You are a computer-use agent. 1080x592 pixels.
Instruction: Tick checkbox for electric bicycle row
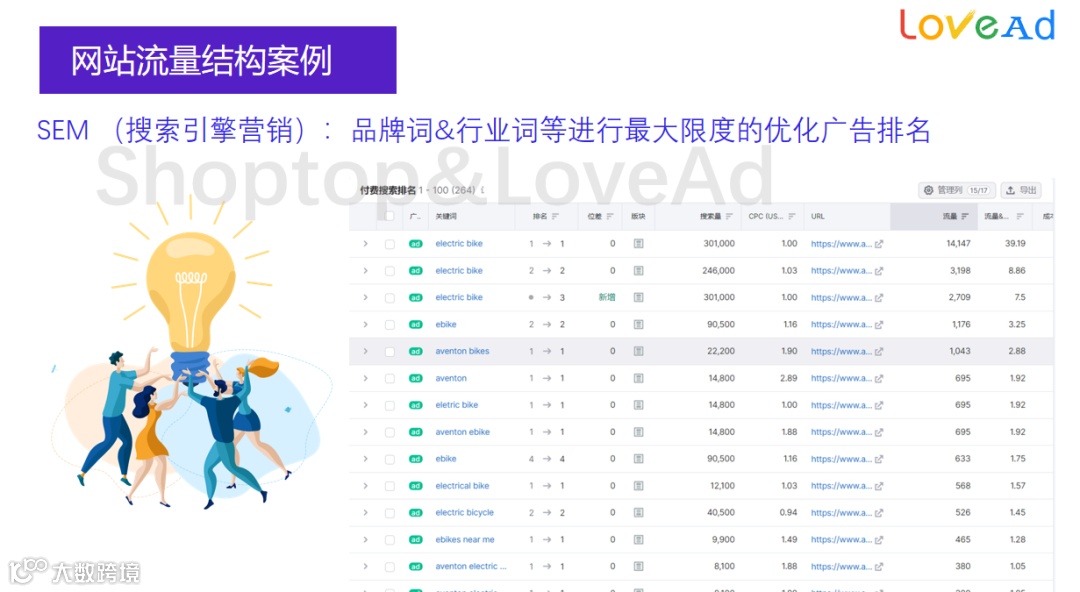(x=390, y=513)
